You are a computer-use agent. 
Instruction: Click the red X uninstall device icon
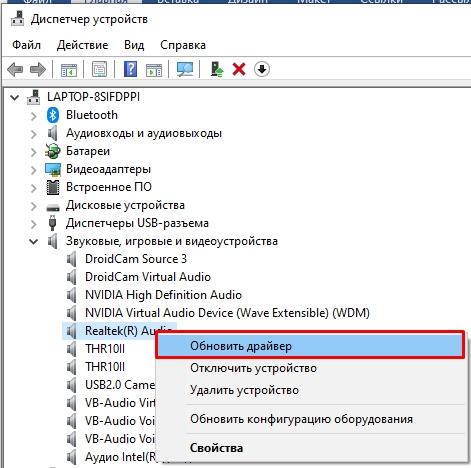239,70
